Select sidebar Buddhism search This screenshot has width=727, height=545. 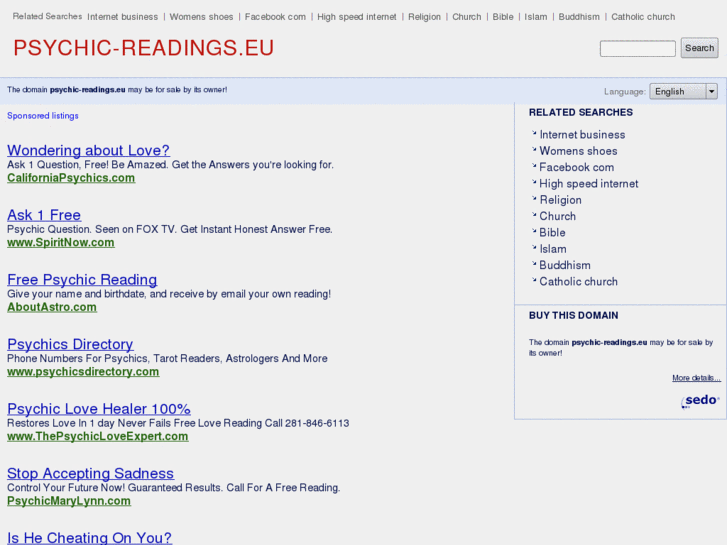(x=565, y=265)
